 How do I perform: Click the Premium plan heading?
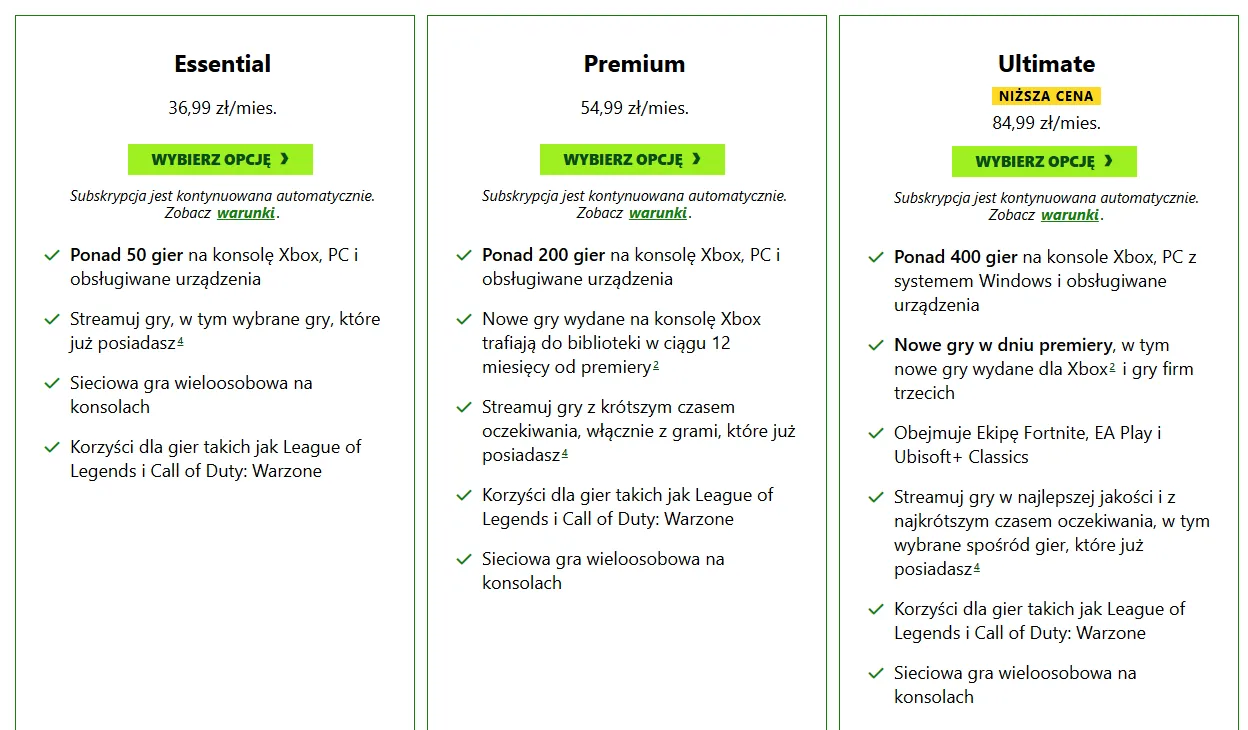pos(634,64)
